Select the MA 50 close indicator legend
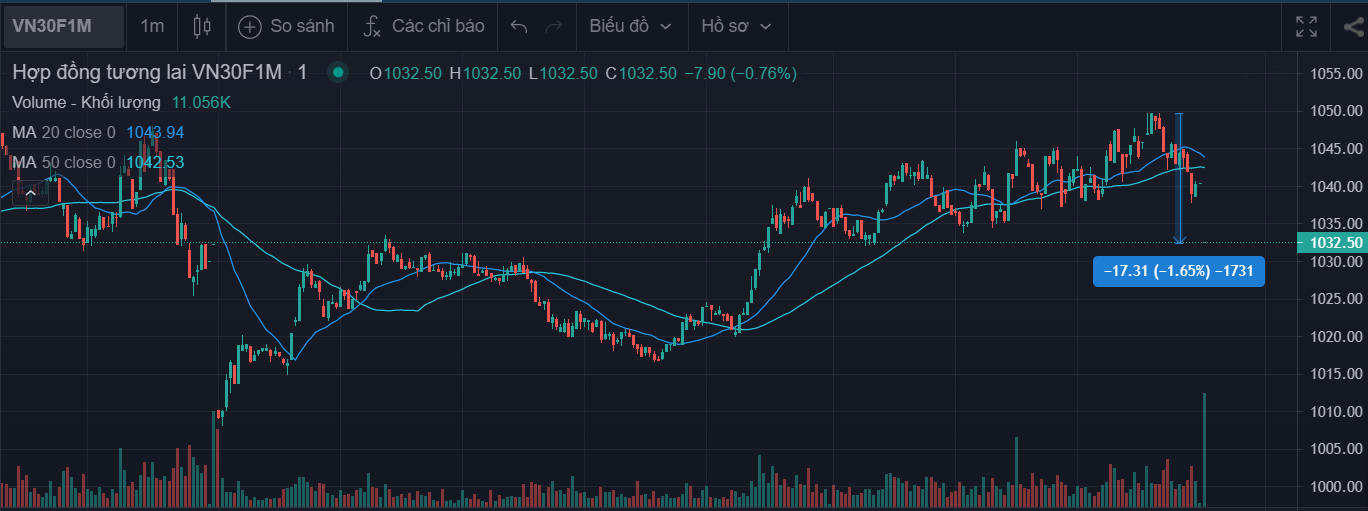 coord(64,162)
